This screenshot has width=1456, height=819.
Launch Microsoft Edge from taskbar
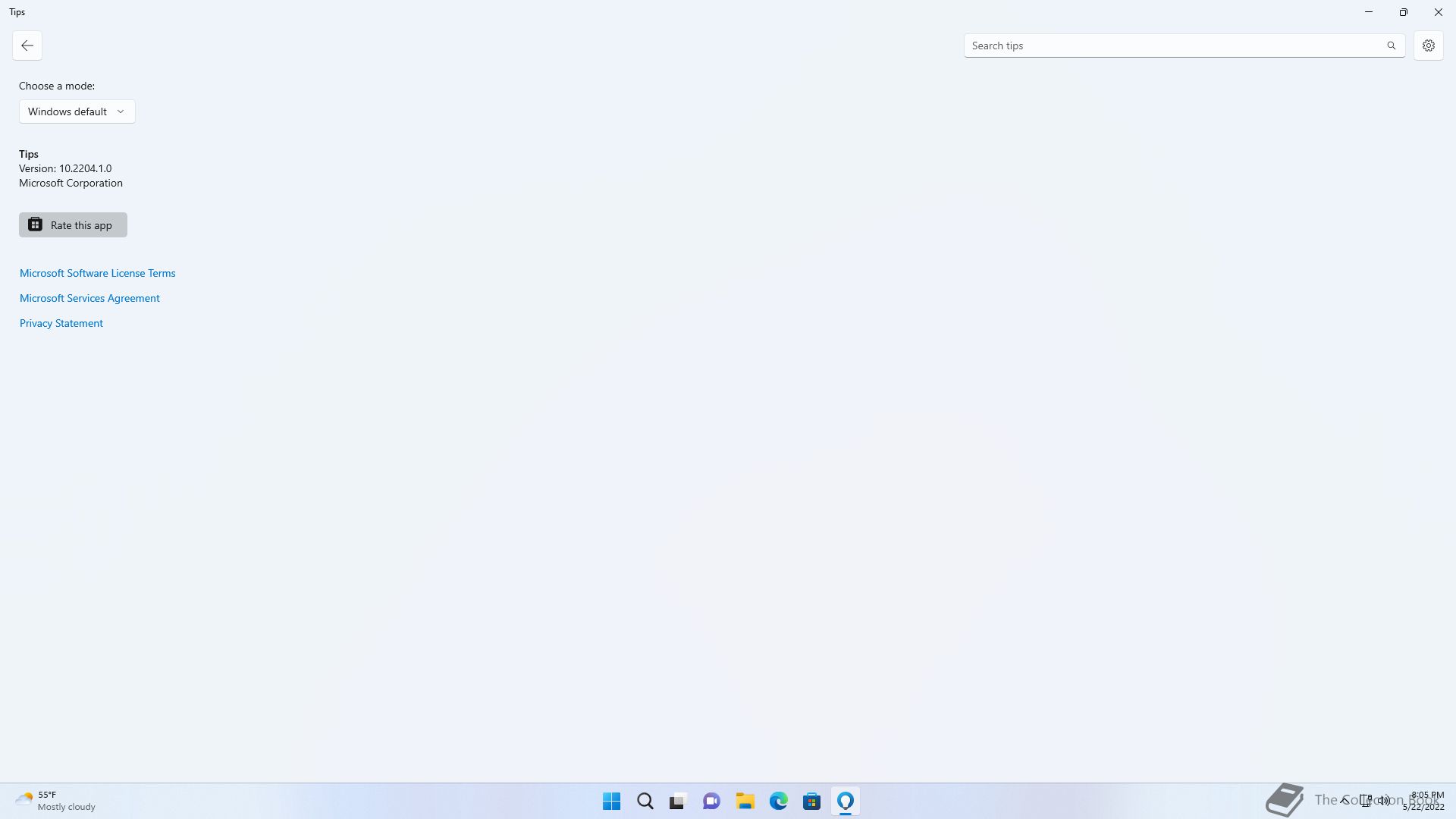tap(778, 802)
